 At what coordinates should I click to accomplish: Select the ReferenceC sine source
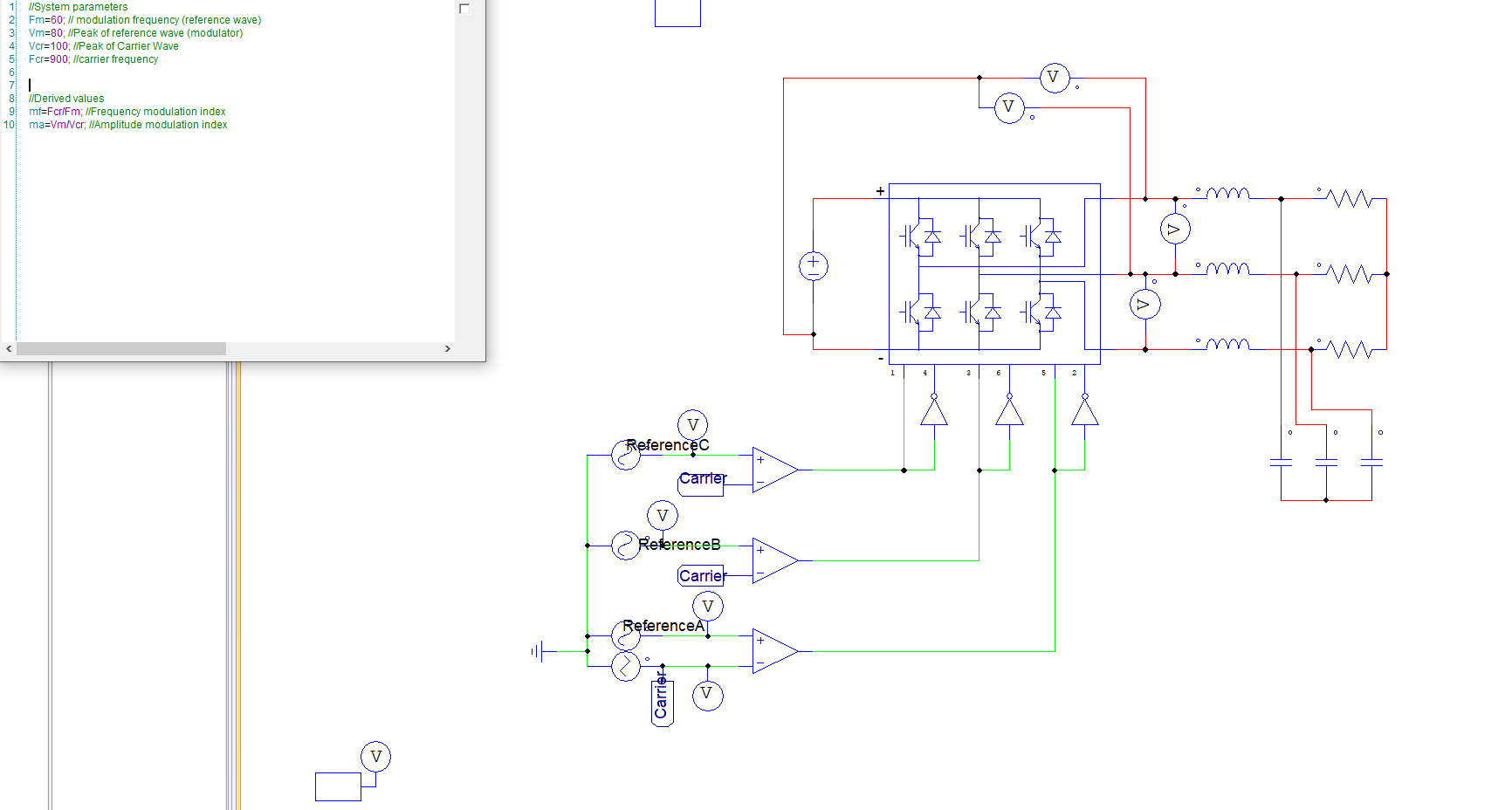pos(626,455)
